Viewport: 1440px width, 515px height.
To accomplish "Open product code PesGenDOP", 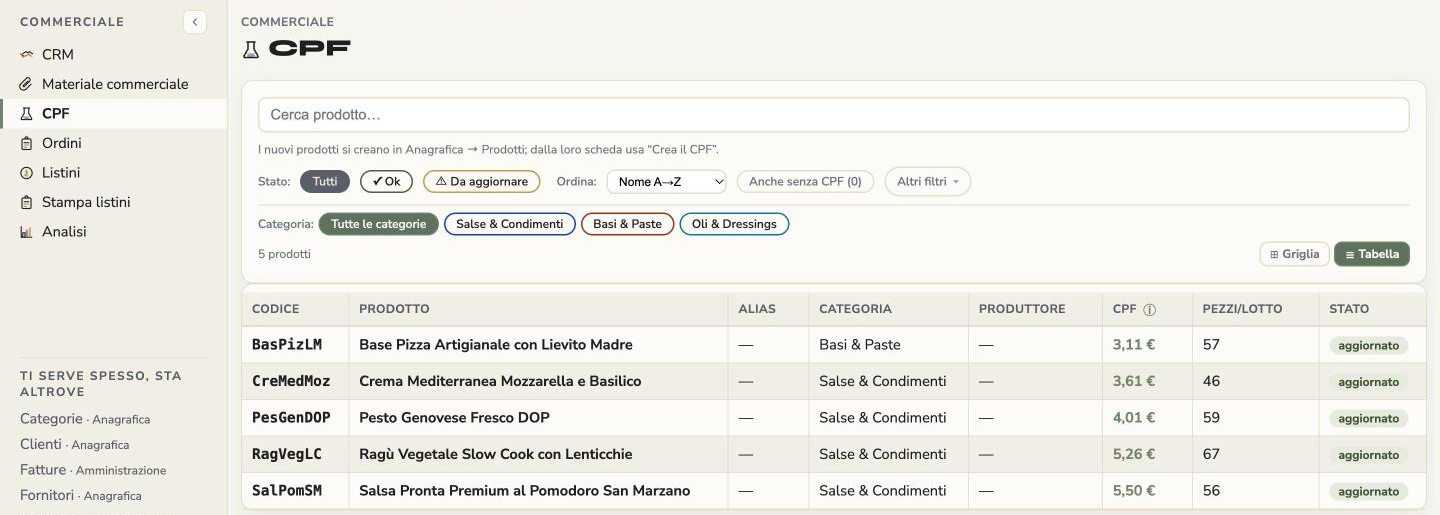I will coord(291,418).
